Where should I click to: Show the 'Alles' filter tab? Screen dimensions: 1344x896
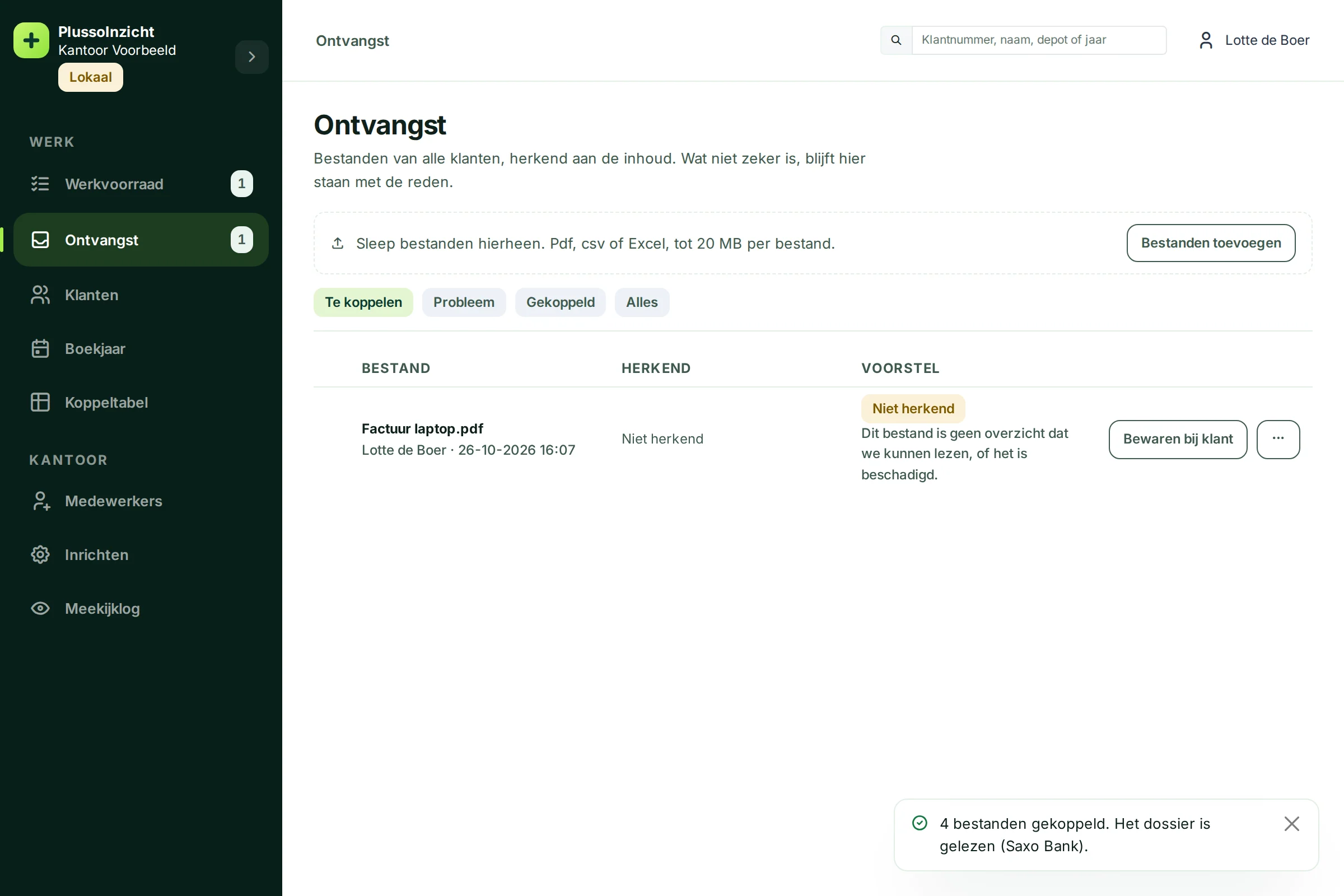point(642,302)
